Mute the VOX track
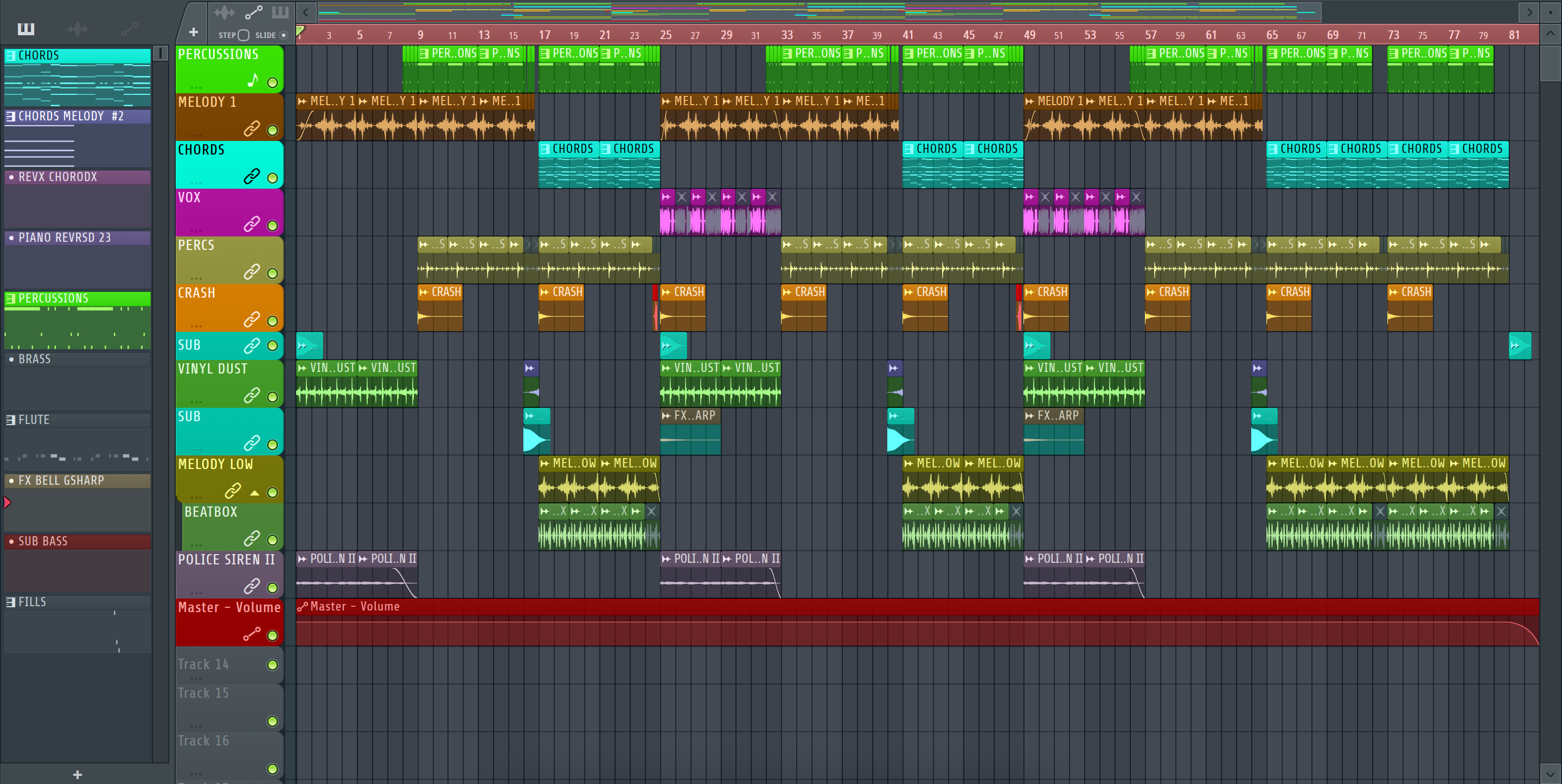This screenshot has width=1562, height=784. [x=273, y=226]
